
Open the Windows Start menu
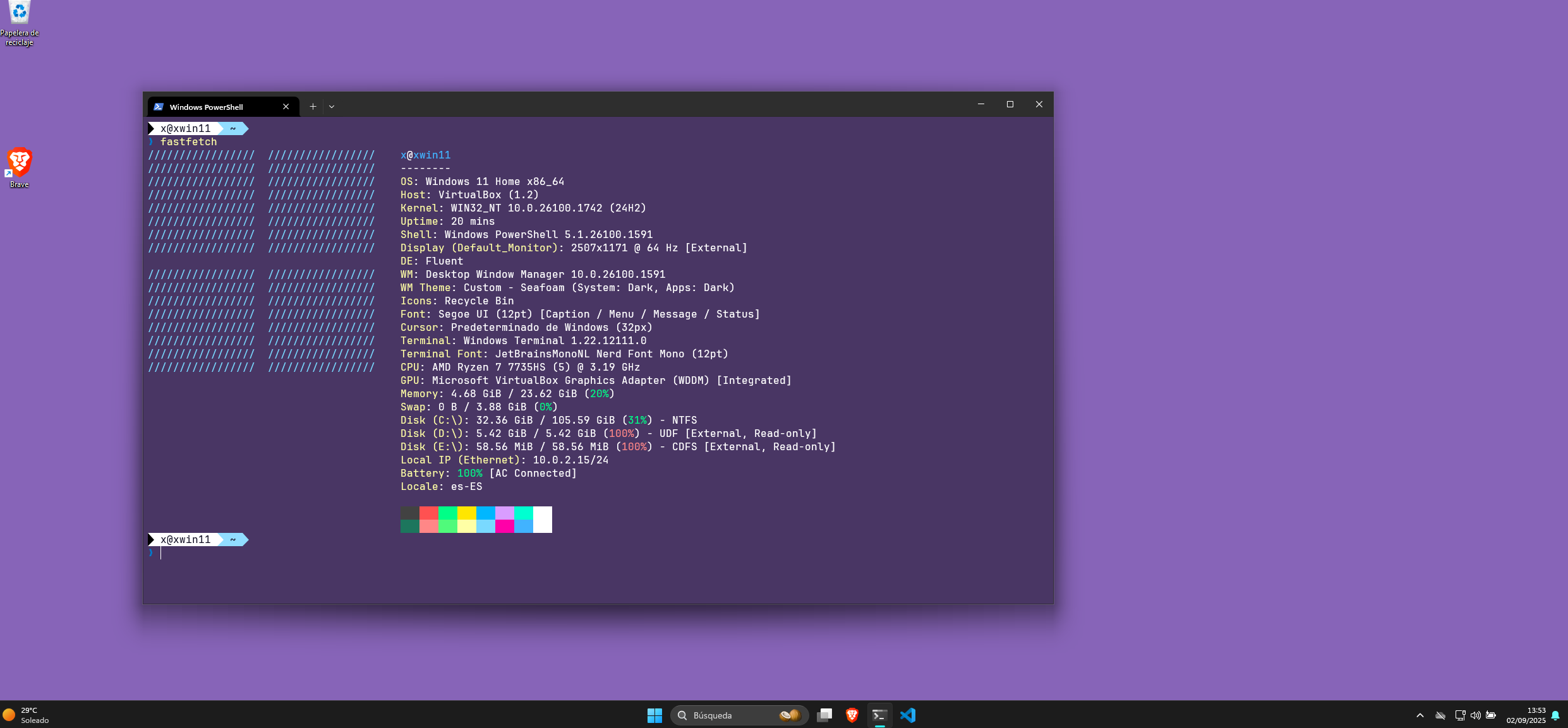coord(654,715)
